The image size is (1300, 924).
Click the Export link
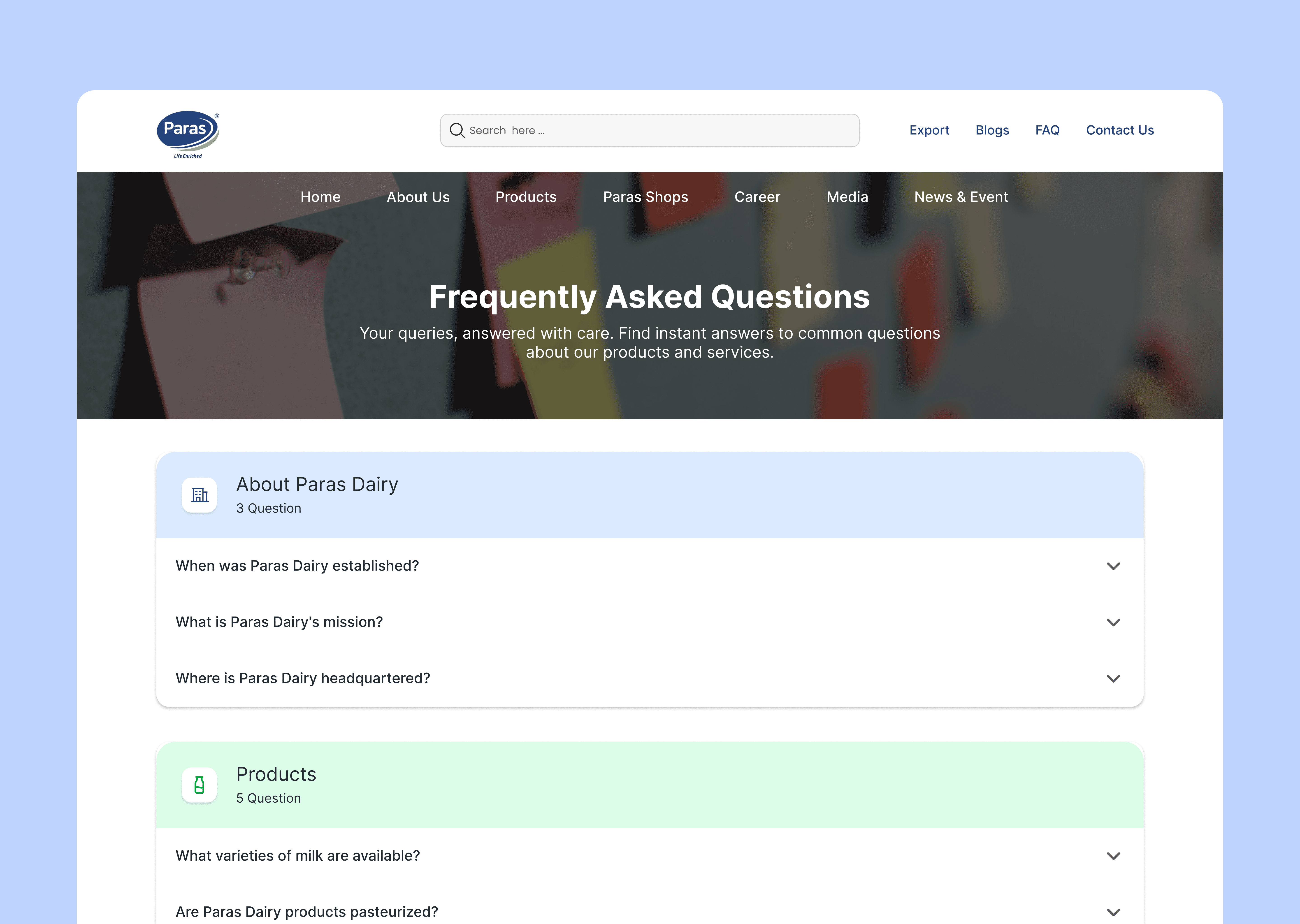click(x=929, y=130)
